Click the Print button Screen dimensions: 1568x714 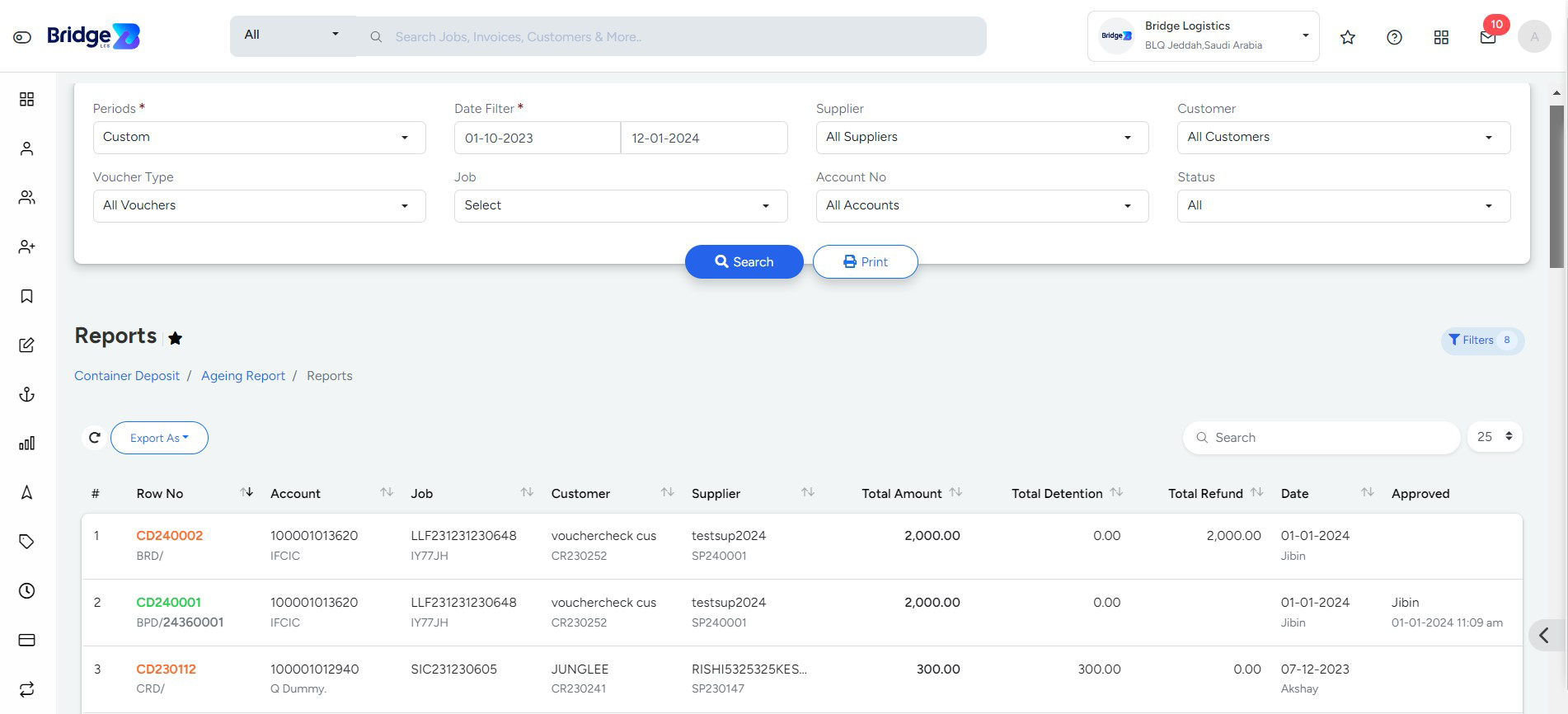(865, 261)
